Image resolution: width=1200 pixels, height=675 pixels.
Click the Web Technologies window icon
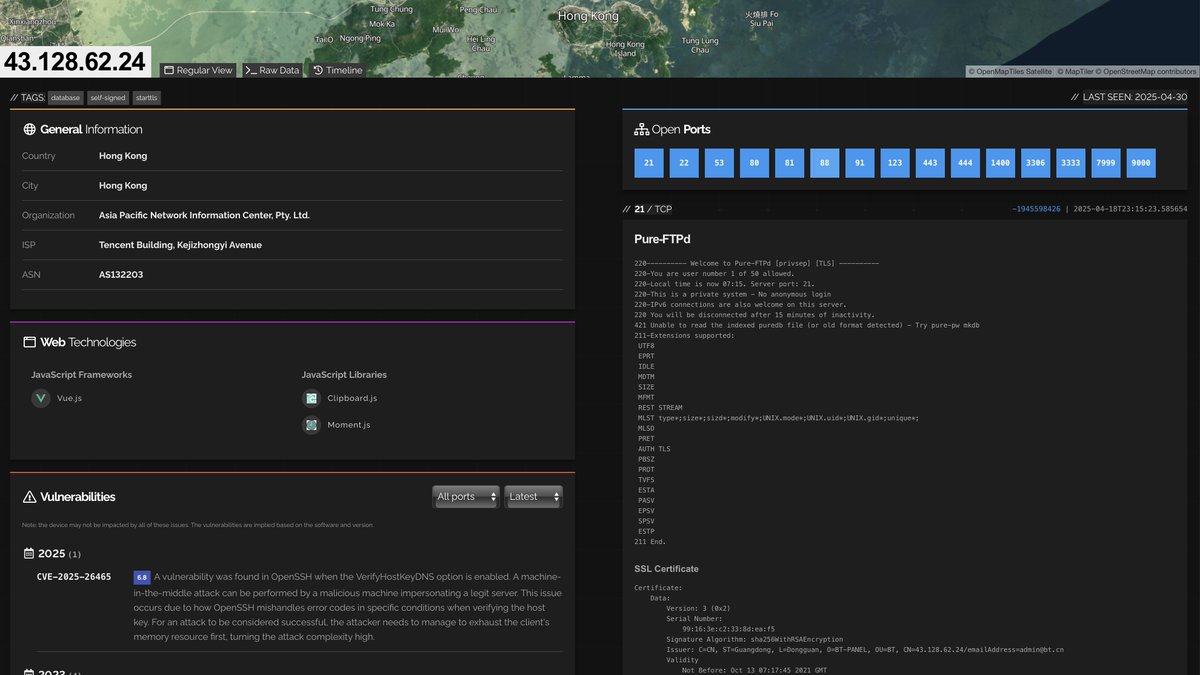click(x=29, y=342)
